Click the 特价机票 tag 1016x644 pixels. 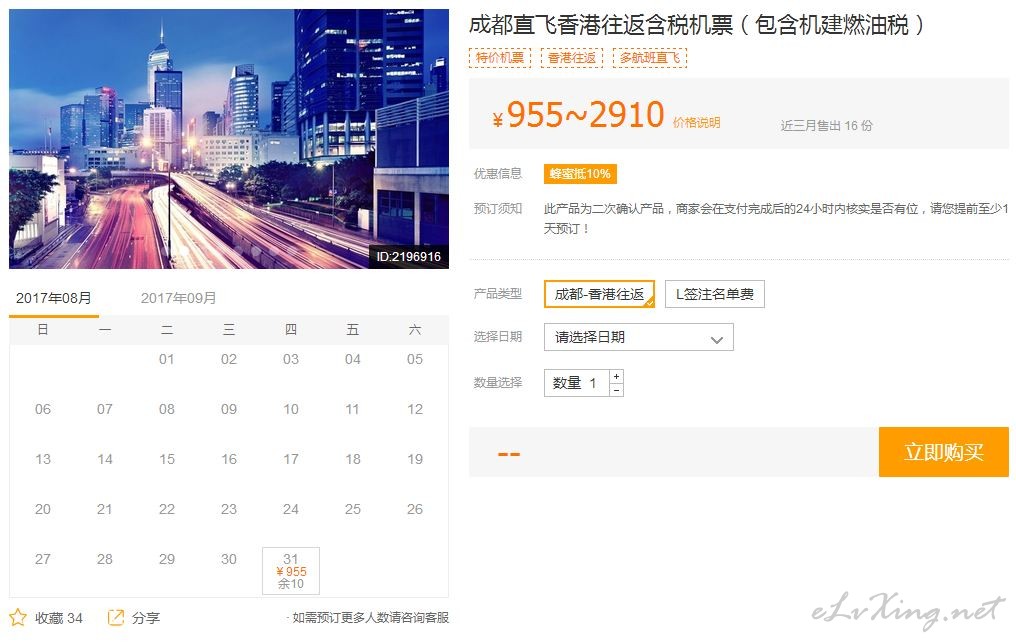(500, 58)
